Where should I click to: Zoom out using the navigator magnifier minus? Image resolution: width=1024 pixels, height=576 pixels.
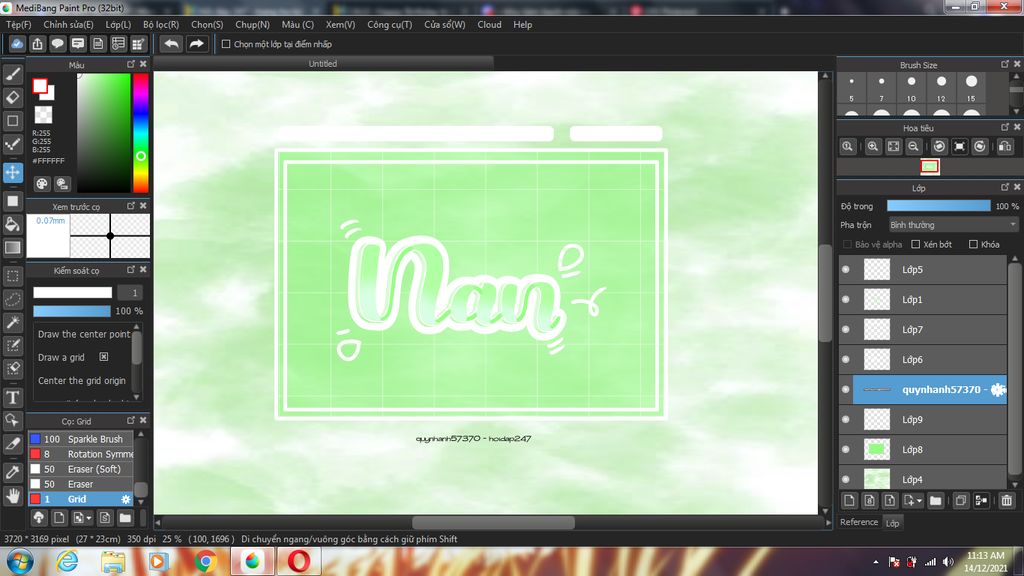coord(914,146)
